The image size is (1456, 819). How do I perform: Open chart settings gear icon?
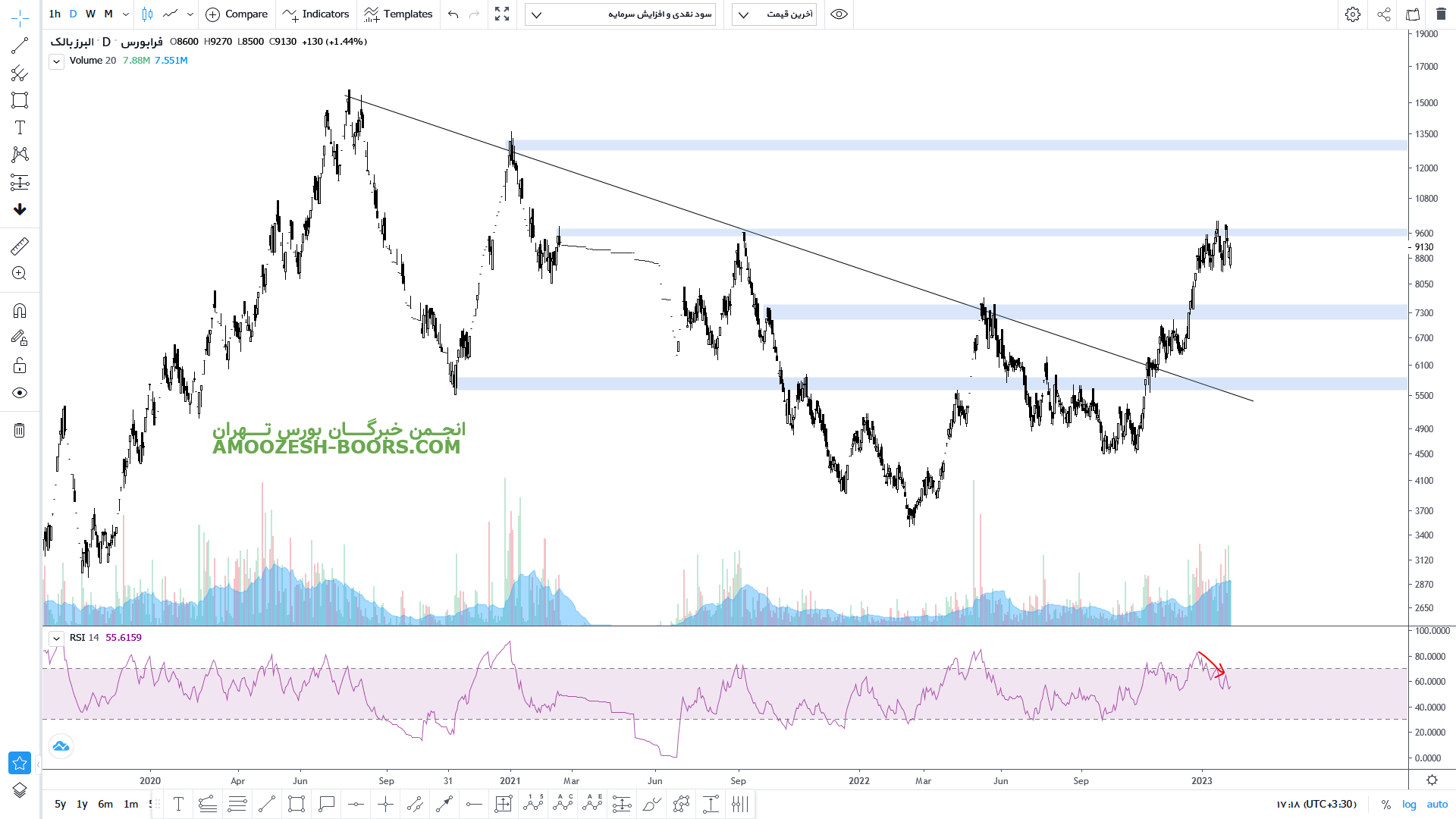(x=1353, y=14)
